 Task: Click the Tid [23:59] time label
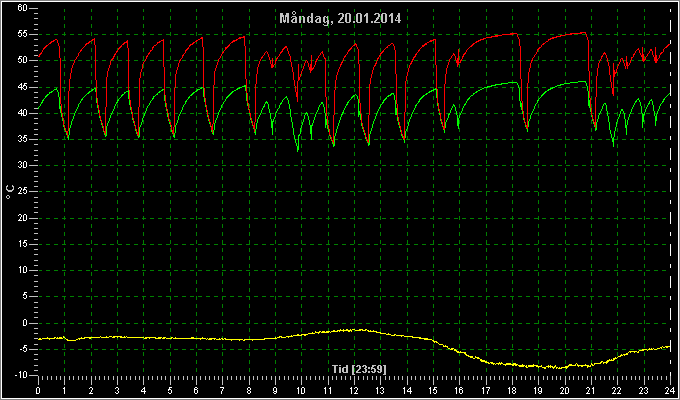coord(359,369)
